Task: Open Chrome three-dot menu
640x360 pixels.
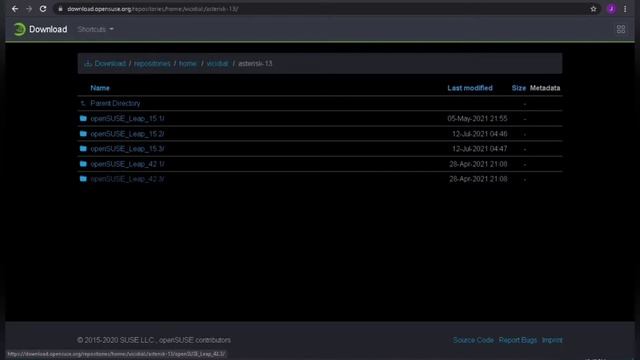Action: click(x=625, y=9)
